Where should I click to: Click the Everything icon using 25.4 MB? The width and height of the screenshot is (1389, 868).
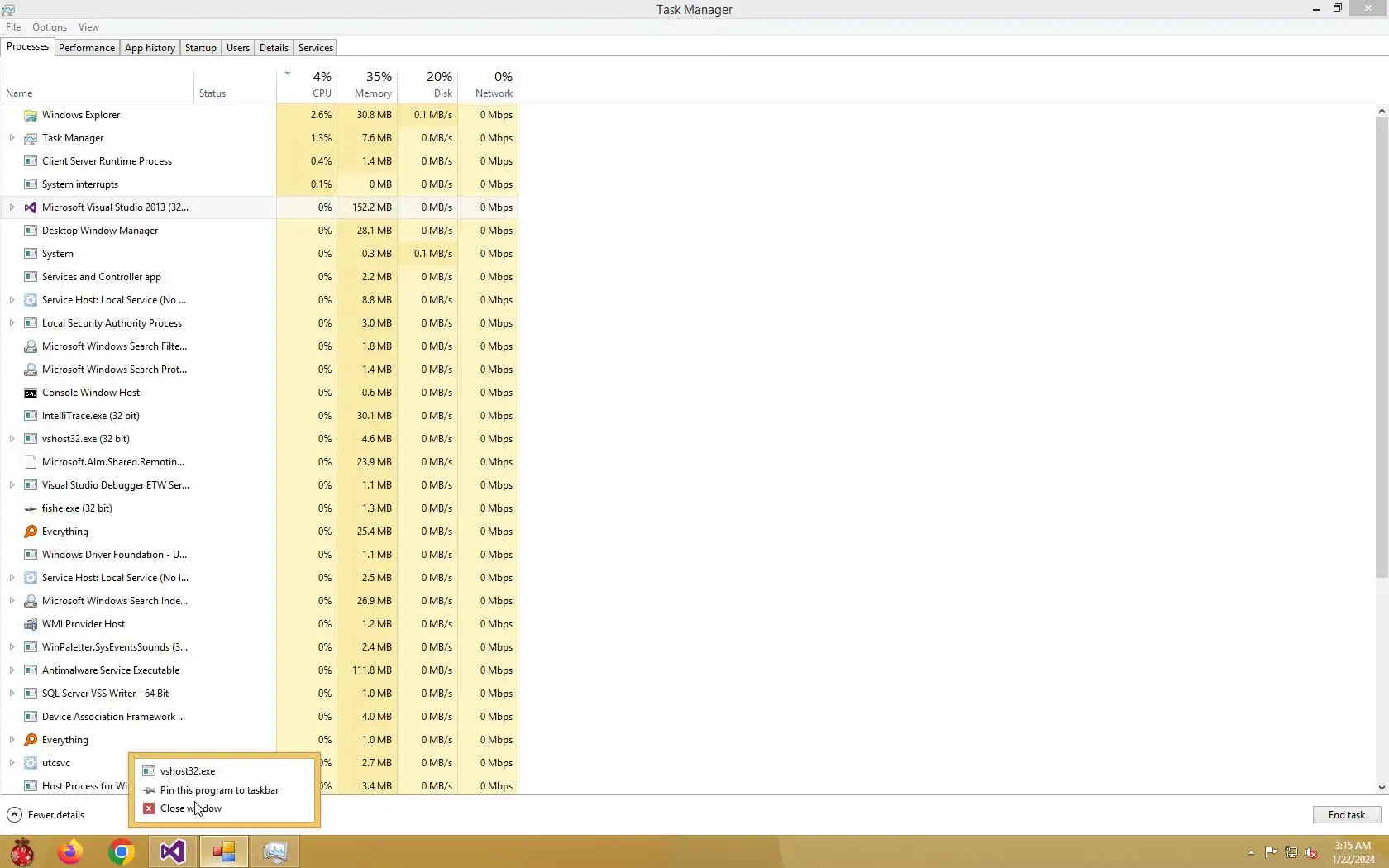click(31, 532)
